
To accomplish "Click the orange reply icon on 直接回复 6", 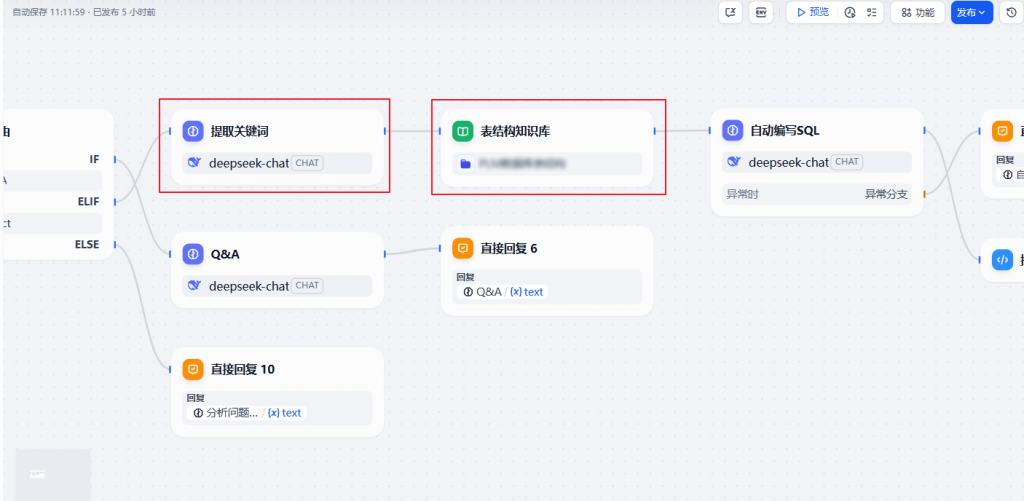I will pos(463,248).
